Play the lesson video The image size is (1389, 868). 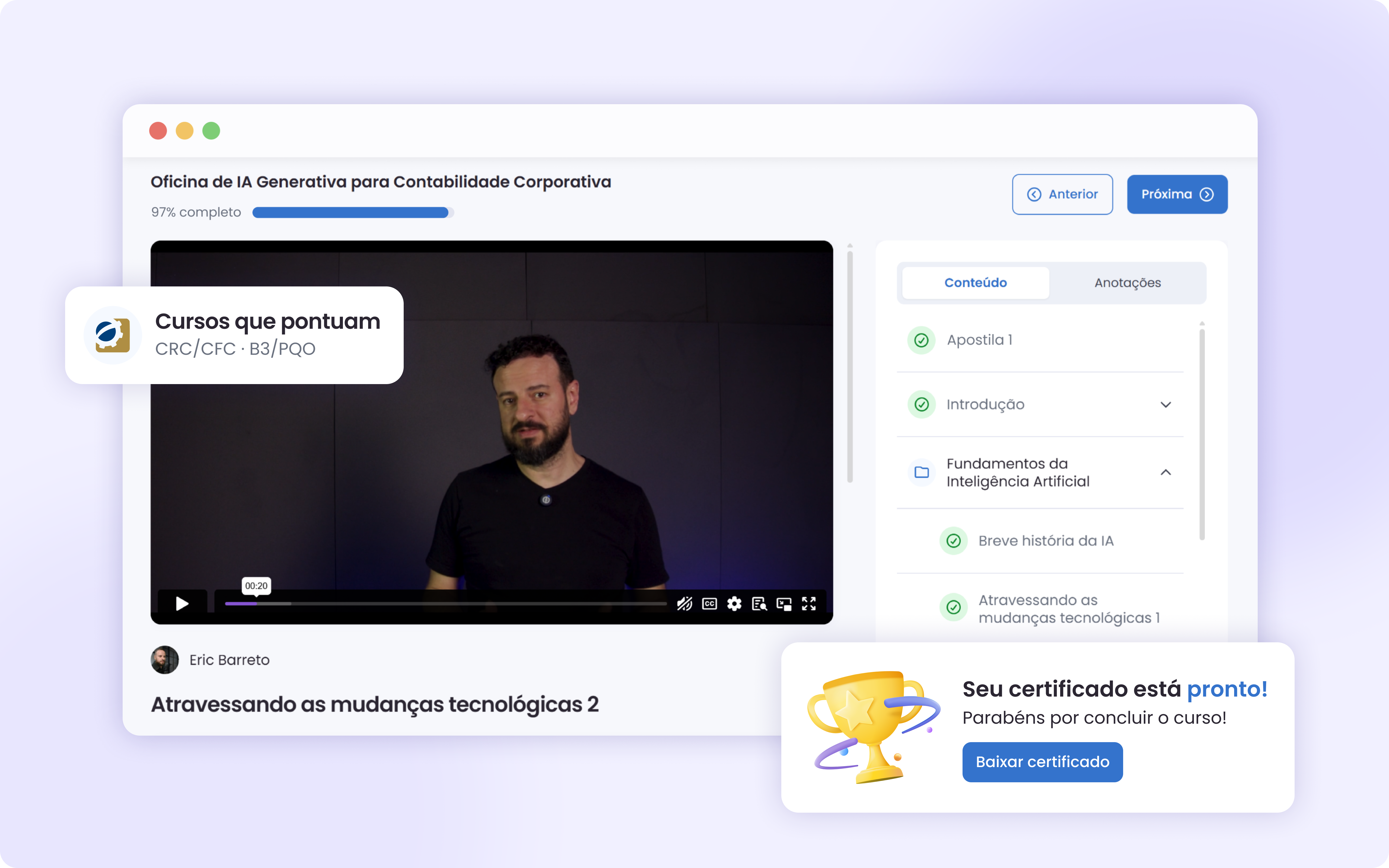[182, 603]
